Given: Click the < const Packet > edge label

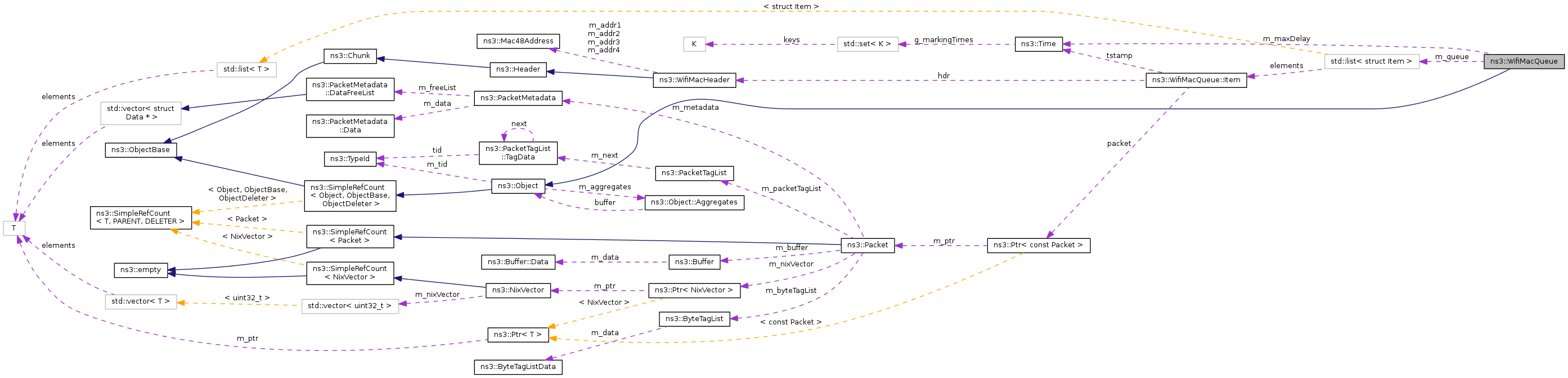Looking at the screenshot, I should (791, 323).
